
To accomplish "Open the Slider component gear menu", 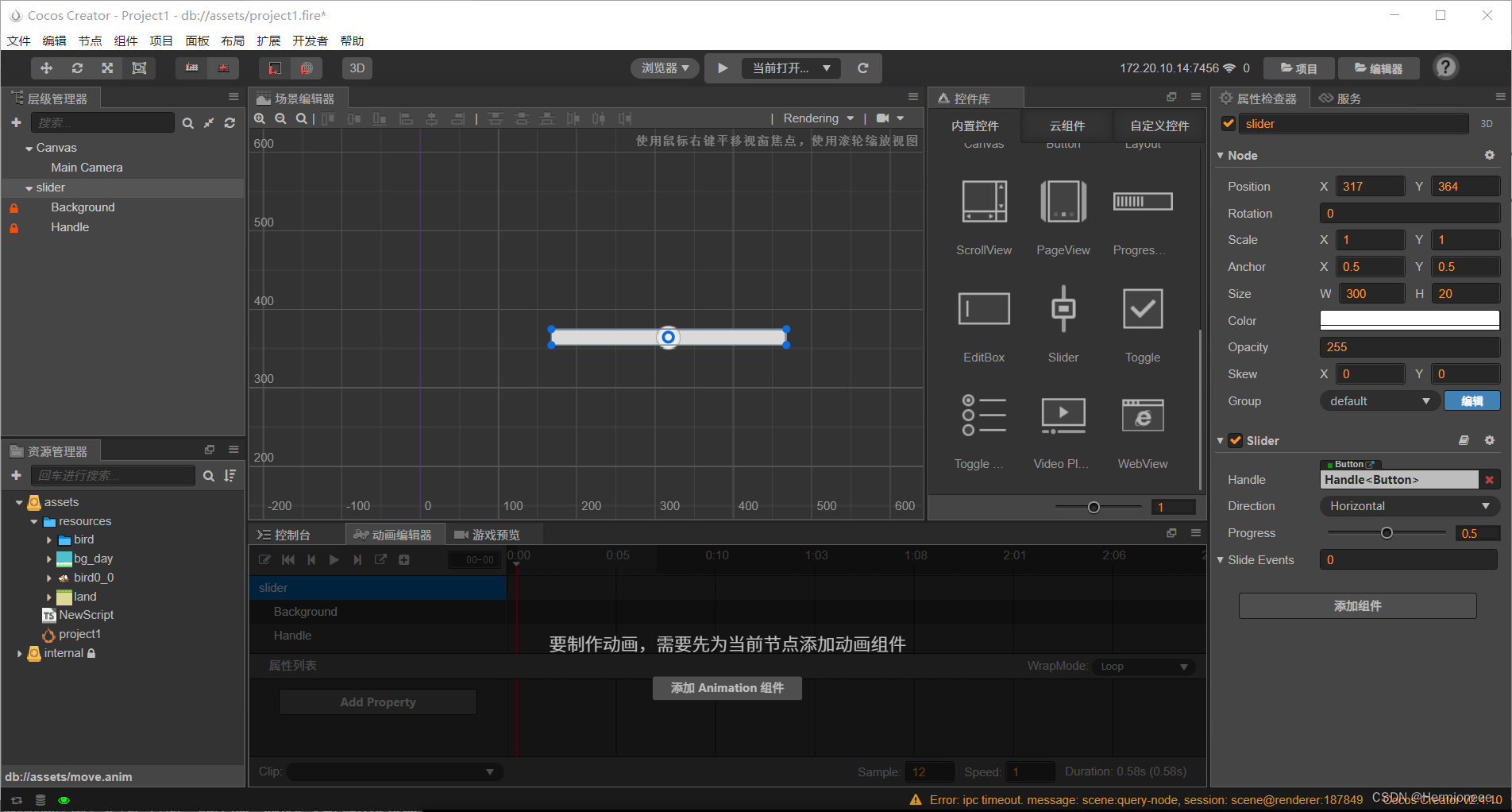I will [1490, 440].
